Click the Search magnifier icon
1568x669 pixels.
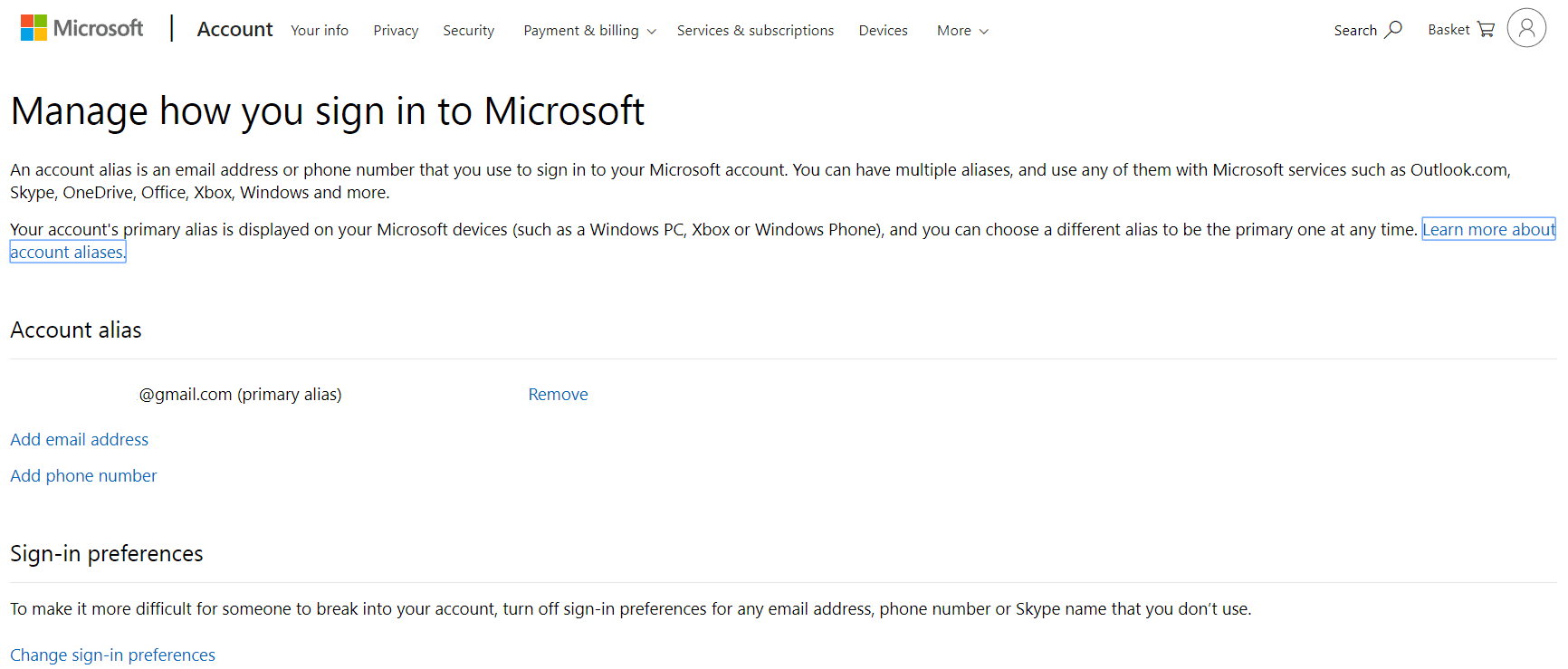[x=1394, y=30]
